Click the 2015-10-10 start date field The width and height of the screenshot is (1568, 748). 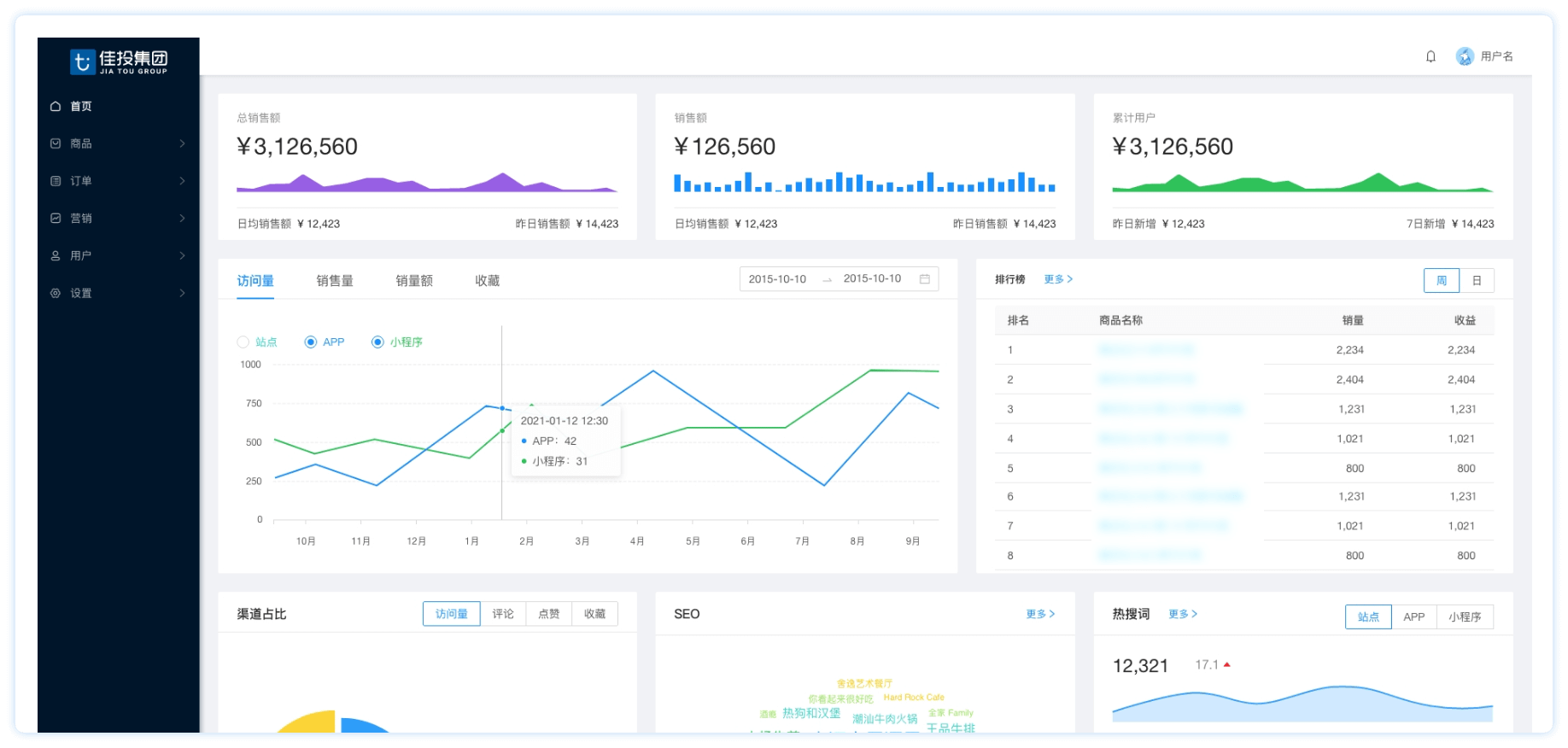[x=777, y=279]
